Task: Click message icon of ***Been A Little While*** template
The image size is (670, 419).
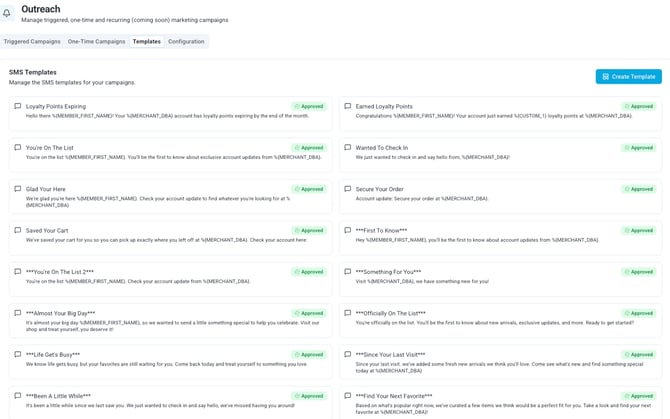Action: pyautogui.click(x=18, y=396)
